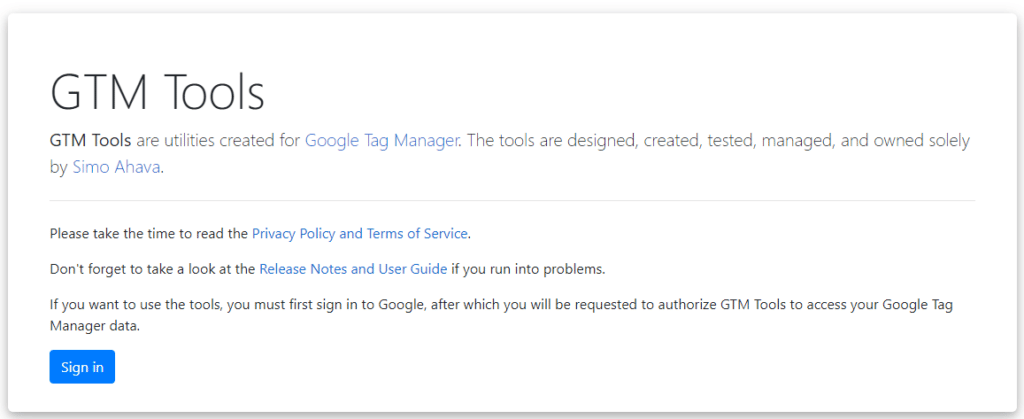Click 'if you run into problems' text
This screenshot has height=419, width=1024.
tap(528, 269)
